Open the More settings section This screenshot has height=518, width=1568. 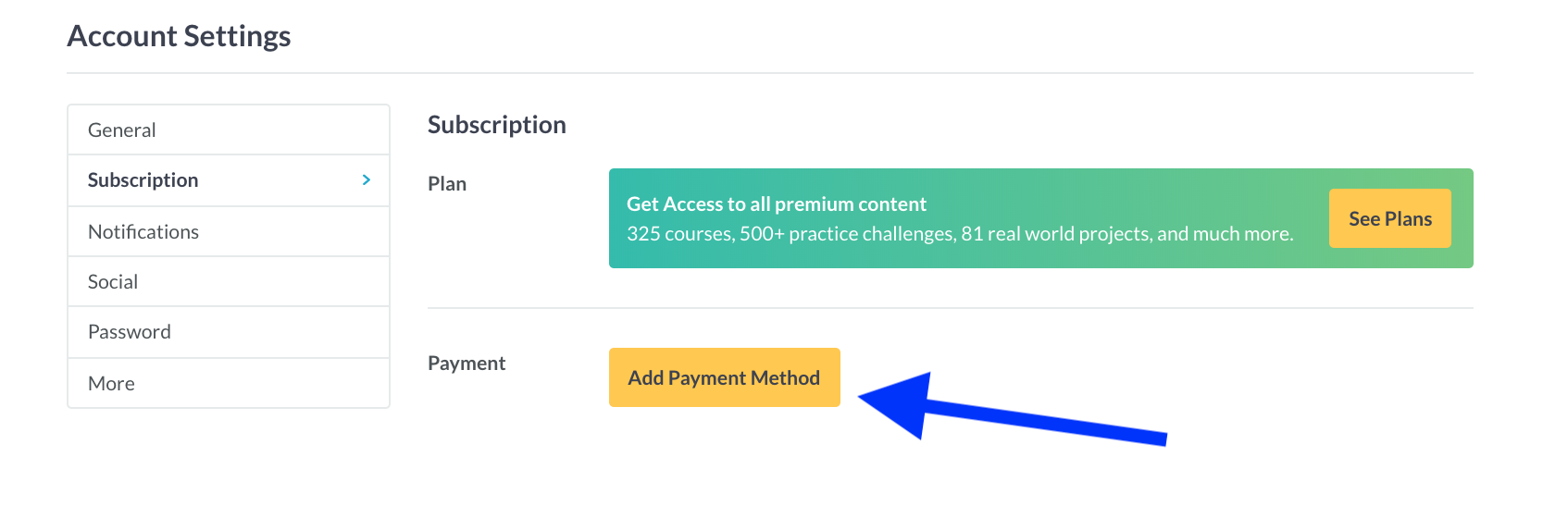[111, 384]
